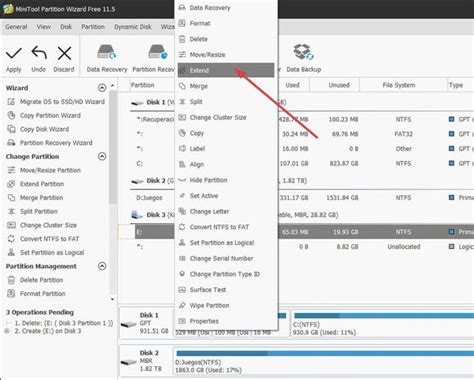
Task: Open the View menu
Action: 44,27
